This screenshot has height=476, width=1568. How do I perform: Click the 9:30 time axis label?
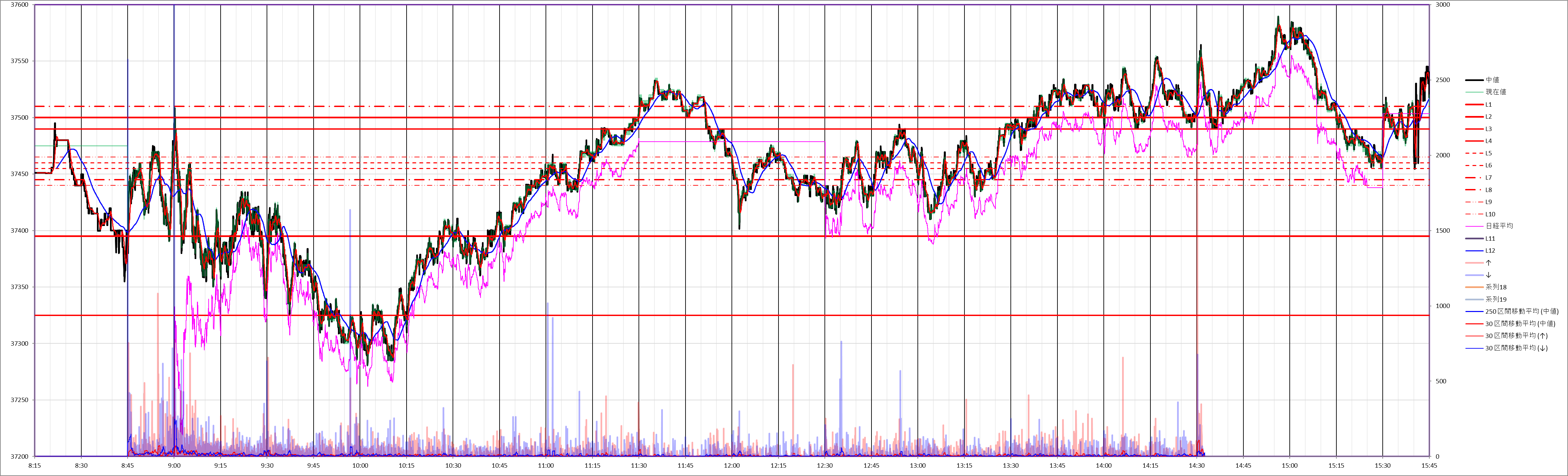tap(267, 466)
